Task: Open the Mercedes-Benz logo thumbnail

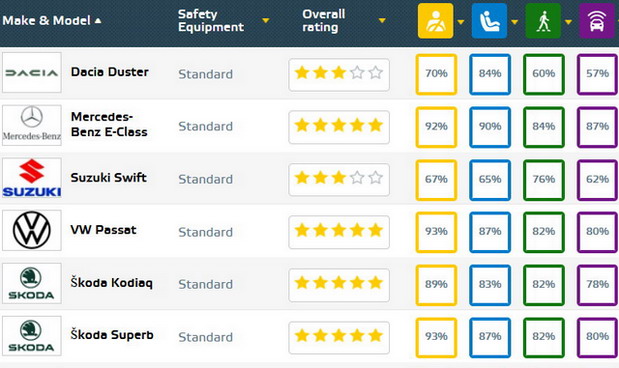Action: 32,125
